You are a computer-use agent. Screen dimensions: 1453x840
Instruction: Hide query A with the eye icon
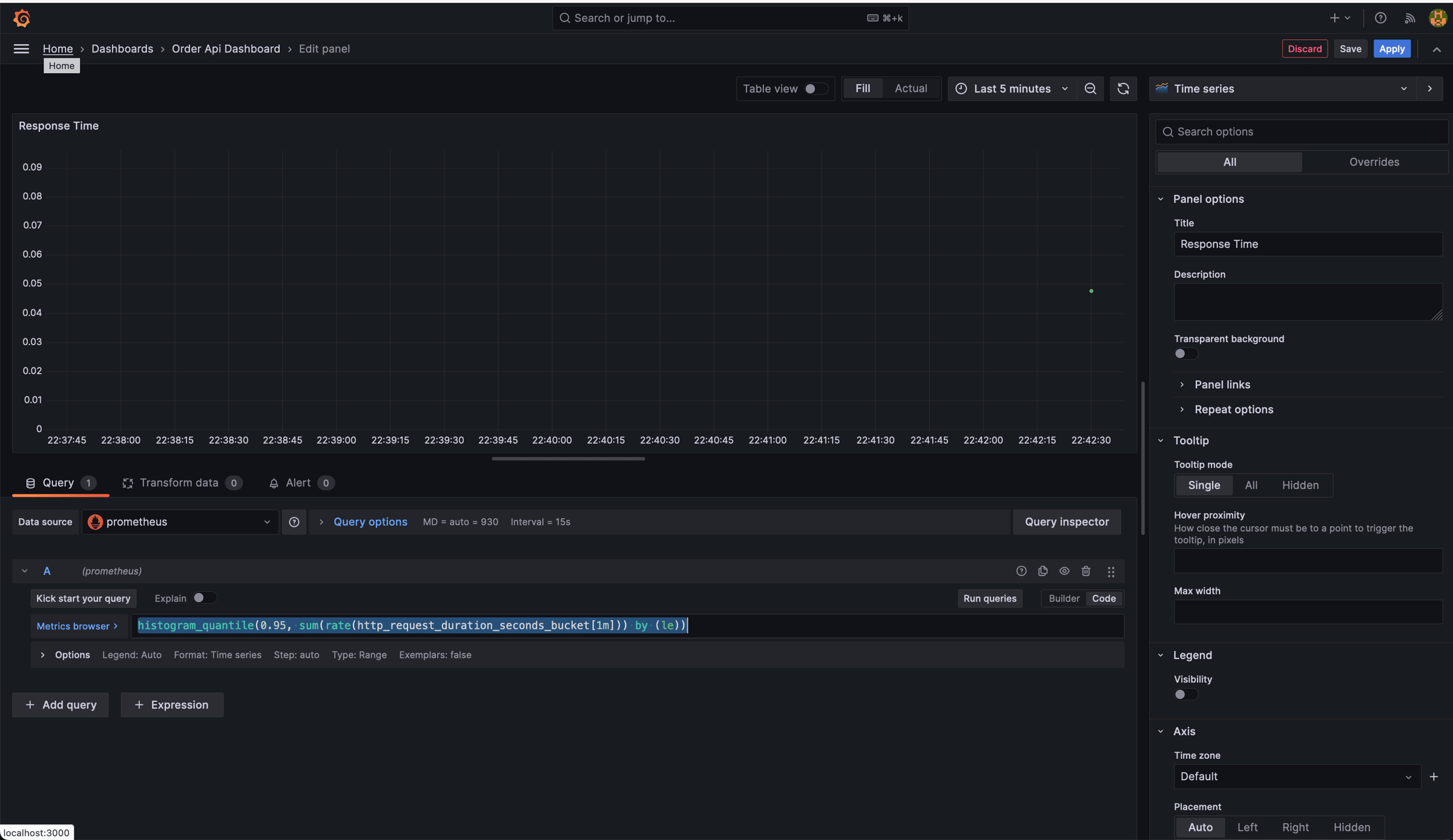point(1064,571)
